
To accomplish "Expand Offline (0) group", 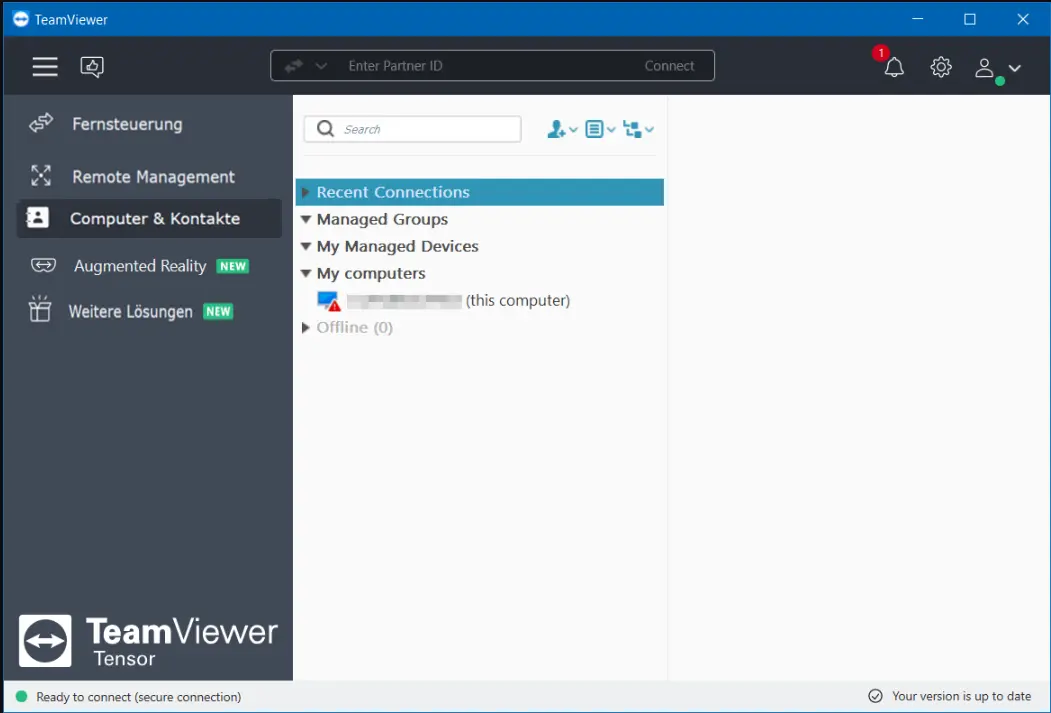I will click(305, 328).
